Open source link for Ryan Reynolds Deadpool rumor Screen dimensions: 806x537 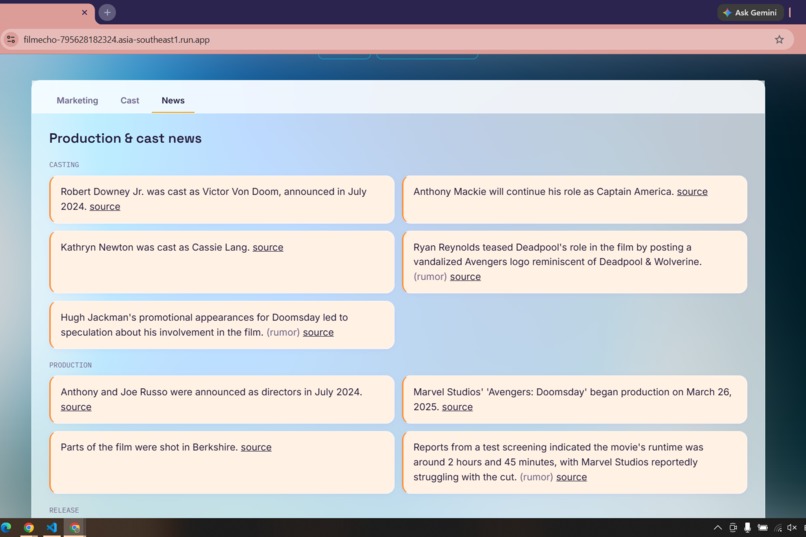click(x=465, y=276)
